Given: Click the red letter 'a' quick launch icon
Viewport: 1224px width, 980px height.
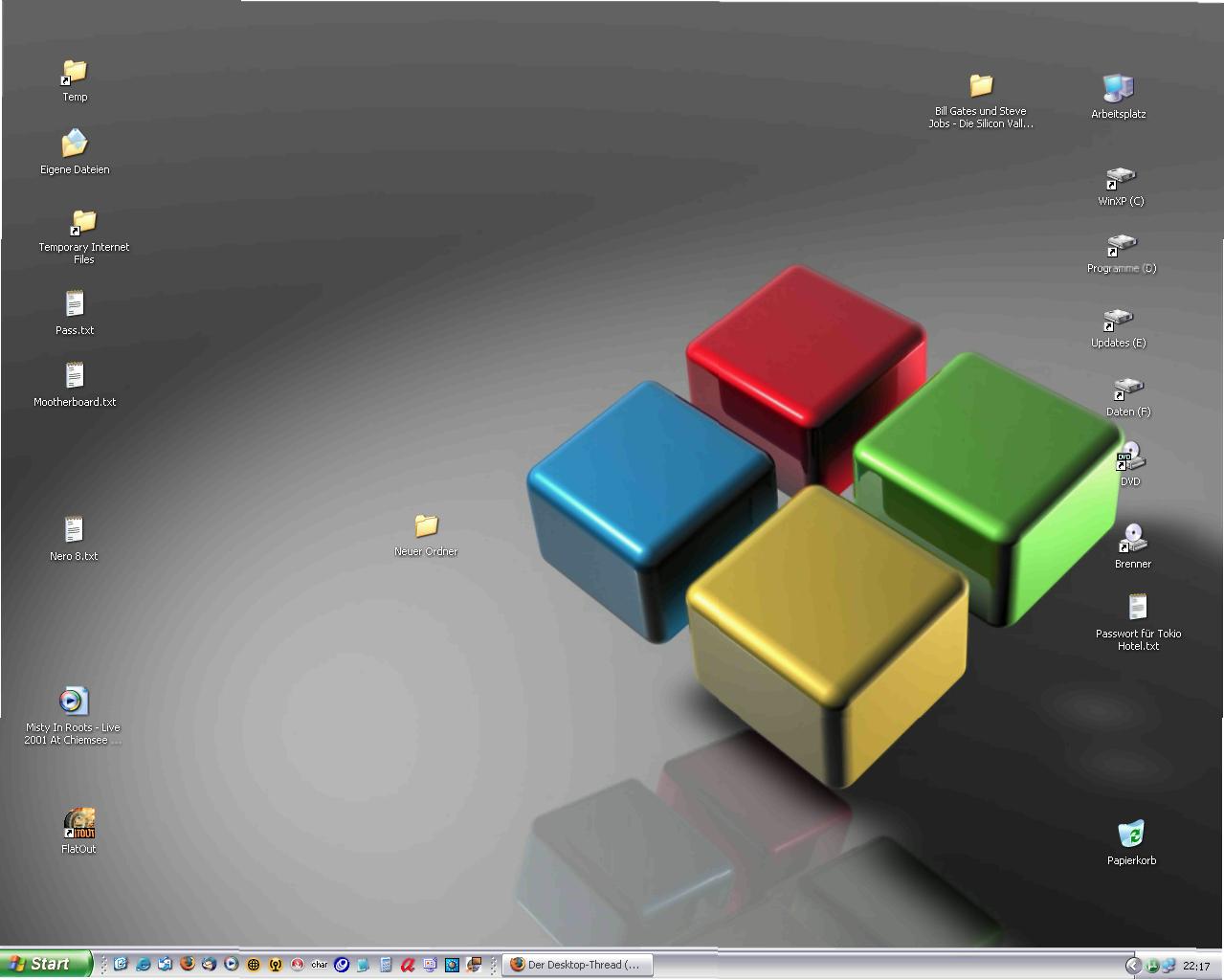Looking at the screenshot, I should click(408, 964).
